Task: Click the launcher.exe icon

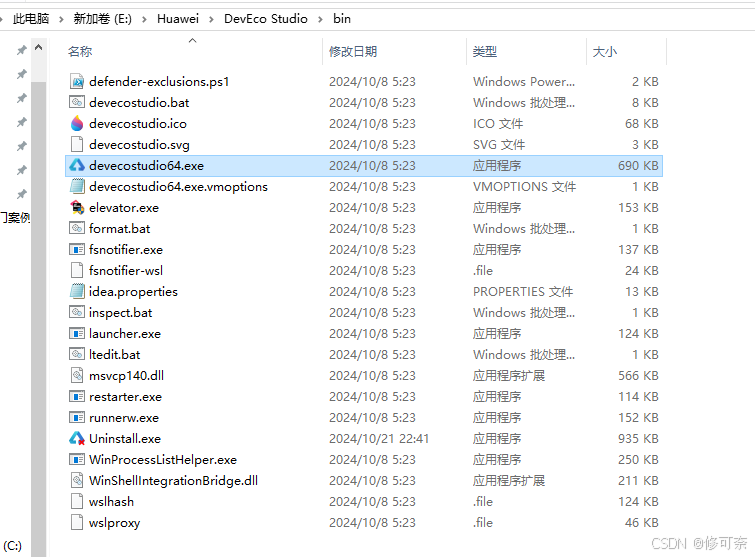Action: click(77, 333)
